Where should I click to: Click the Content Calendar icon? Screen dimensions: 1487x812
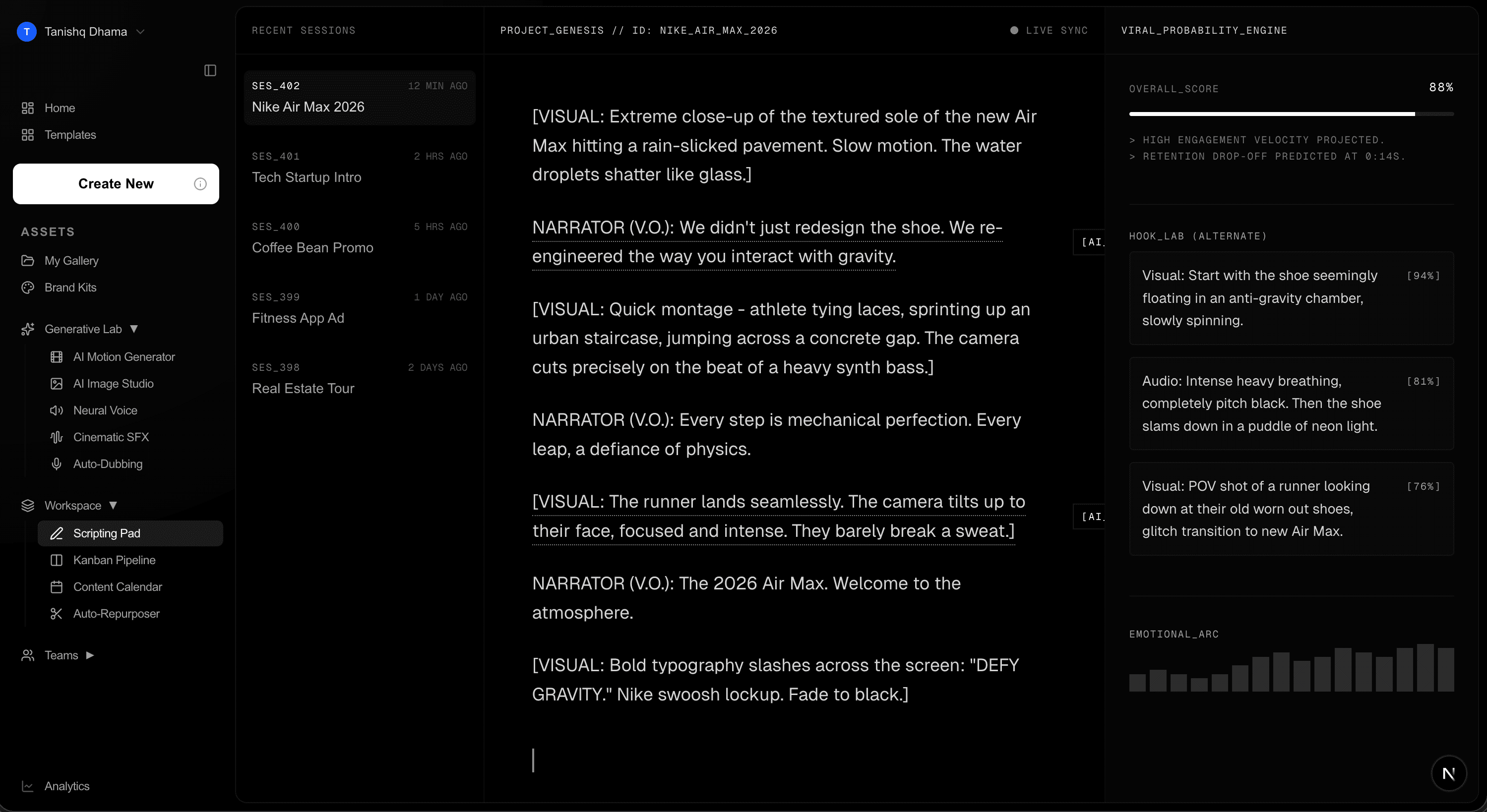[57, 587]
